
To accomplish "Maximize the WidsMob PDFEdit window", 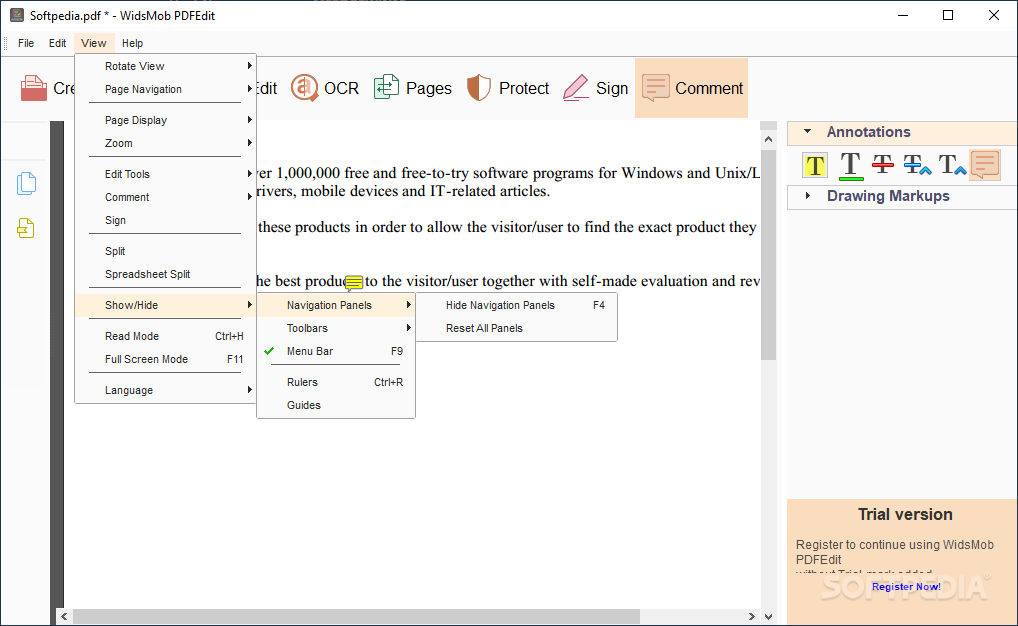I will pyautogui.click(x=948, y=15).
